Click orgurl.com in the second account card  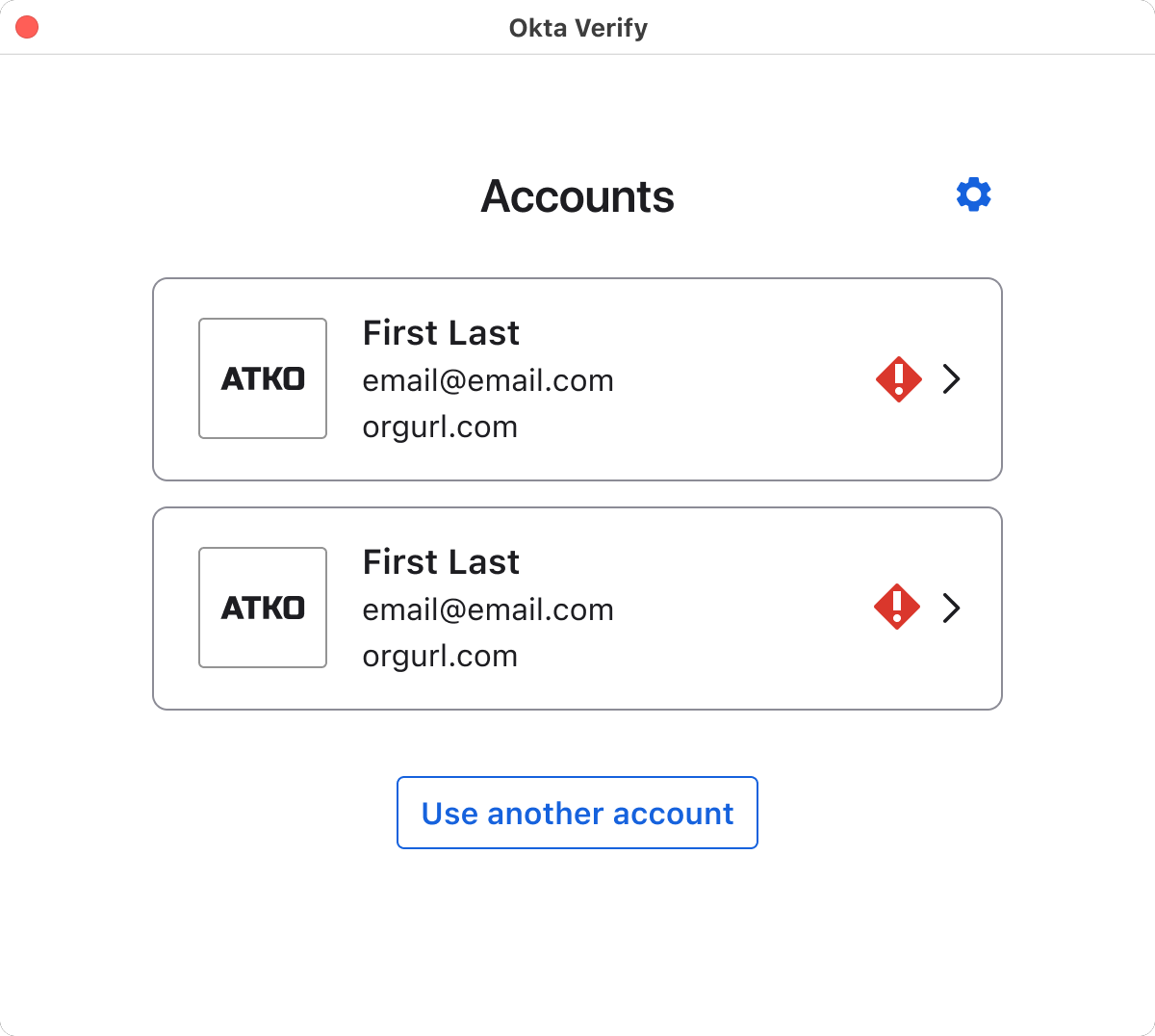click(x=440, y=657)
